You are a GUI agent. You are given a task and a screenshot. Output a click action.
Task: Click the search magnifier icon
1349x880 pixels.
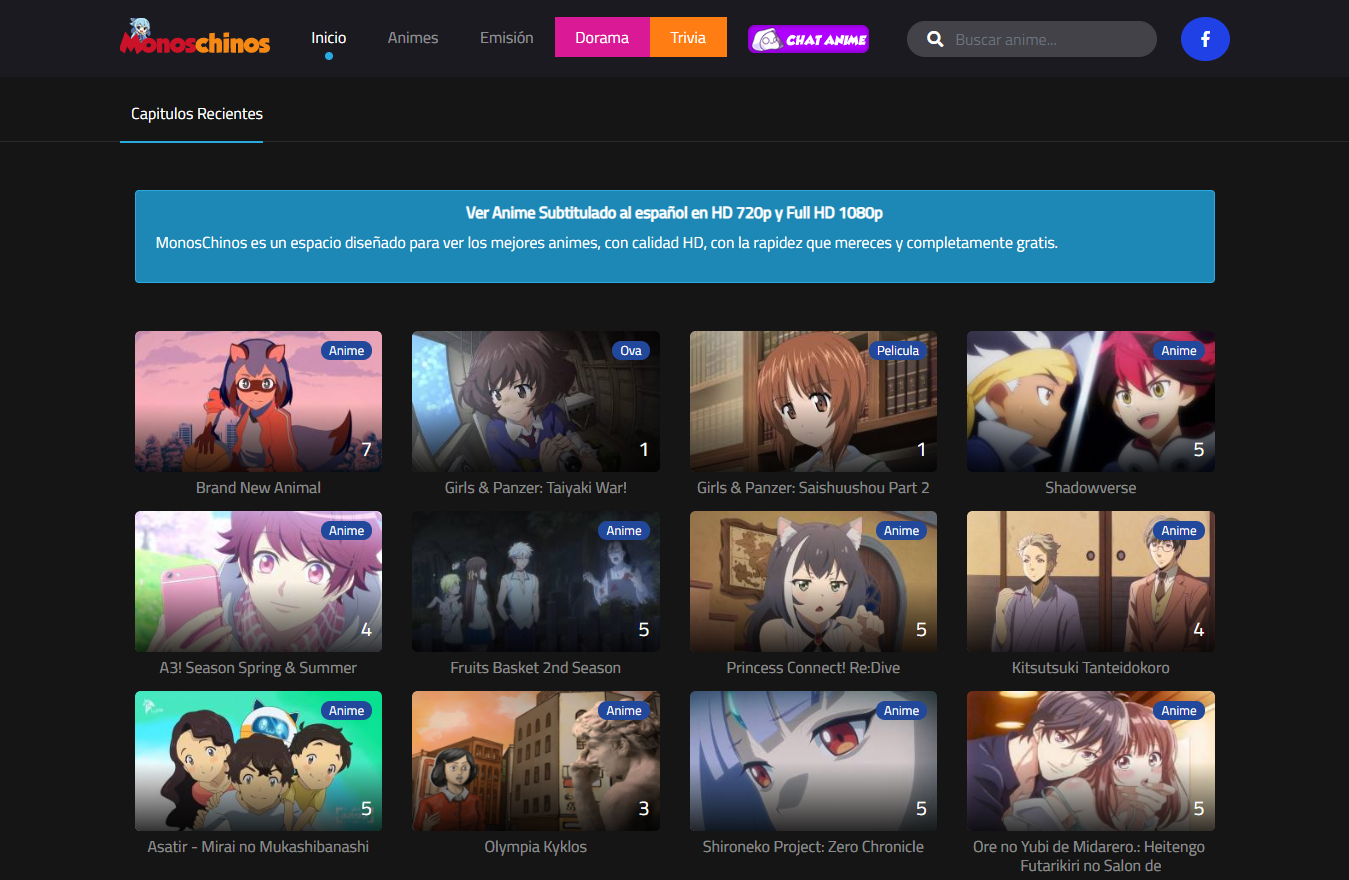[x=935, y=40]
